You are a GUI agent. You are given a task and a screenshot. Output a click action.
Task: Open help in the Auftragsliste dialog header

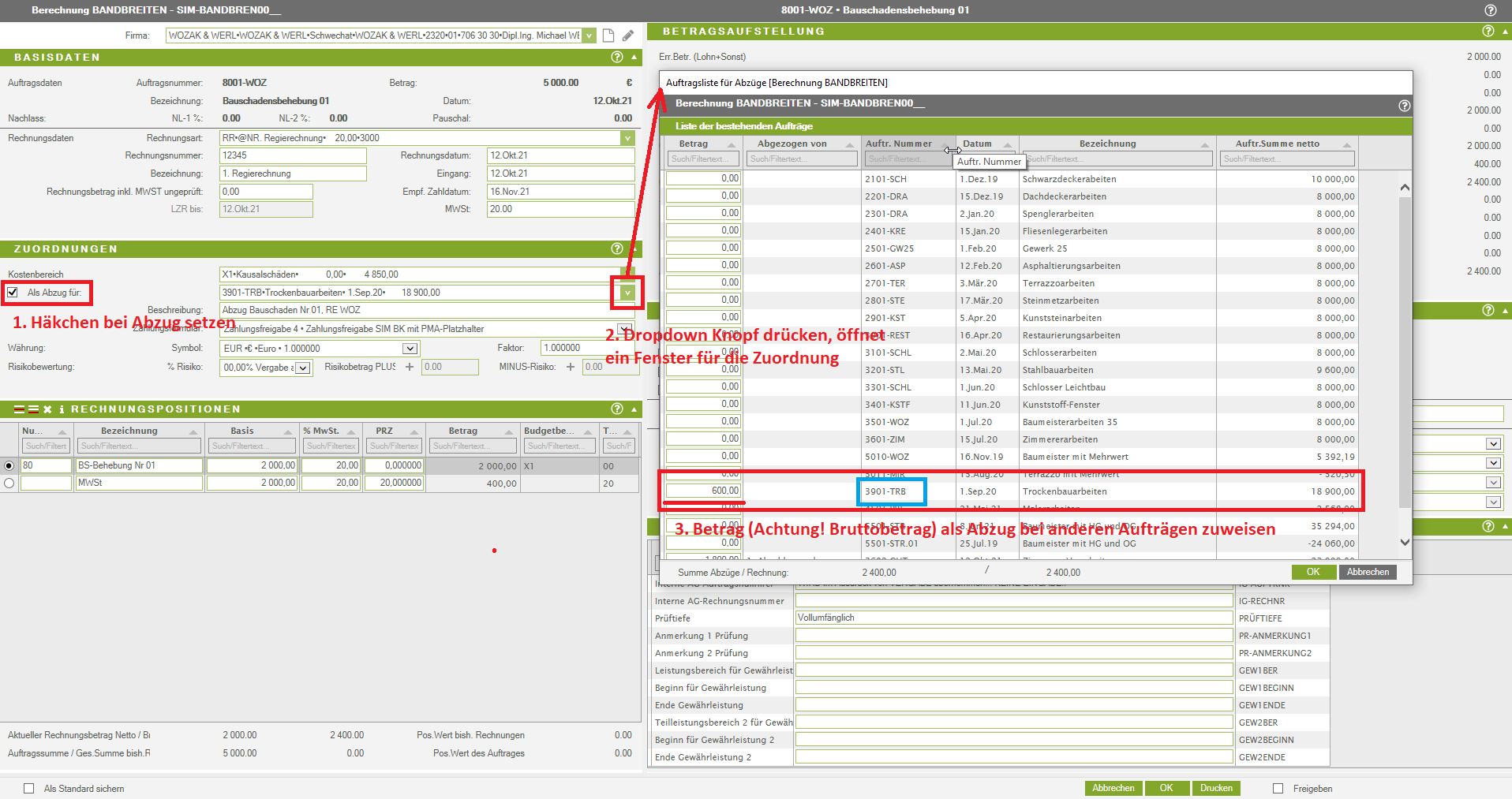1404,105
